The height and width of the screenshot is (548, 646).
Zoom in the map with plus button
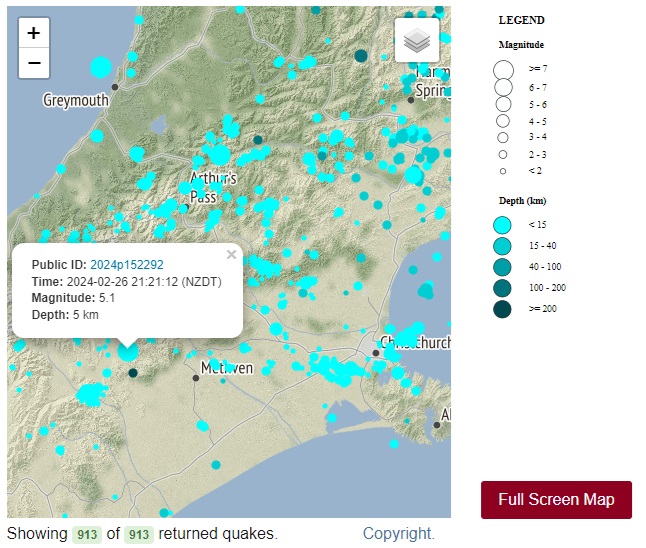[34, 33]
